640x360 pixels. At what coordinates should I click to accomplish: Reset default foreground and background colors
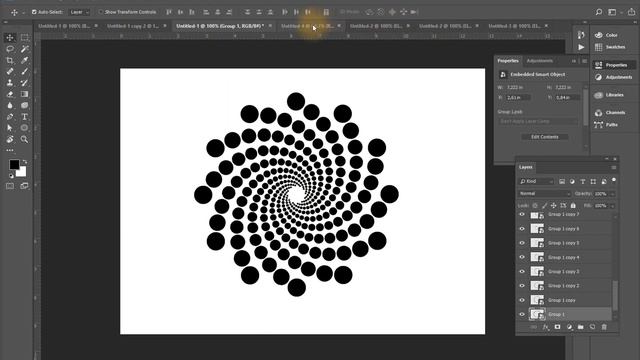pyautogui.click(x=11, y=176)
